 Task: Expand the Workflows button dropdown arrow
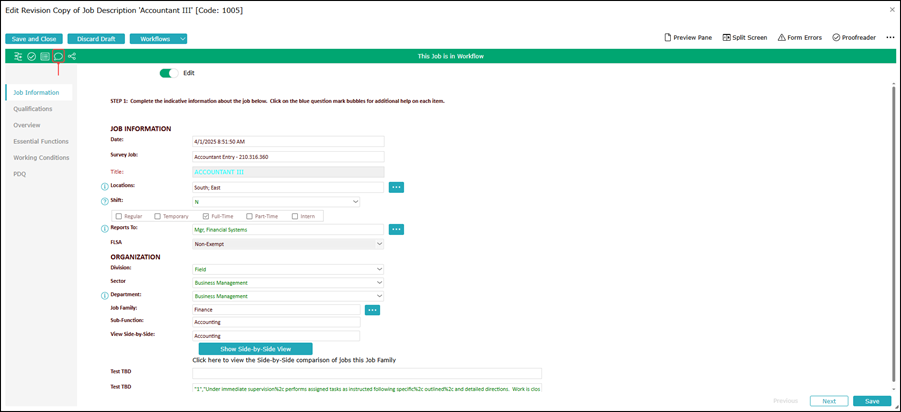click(183, 39)
